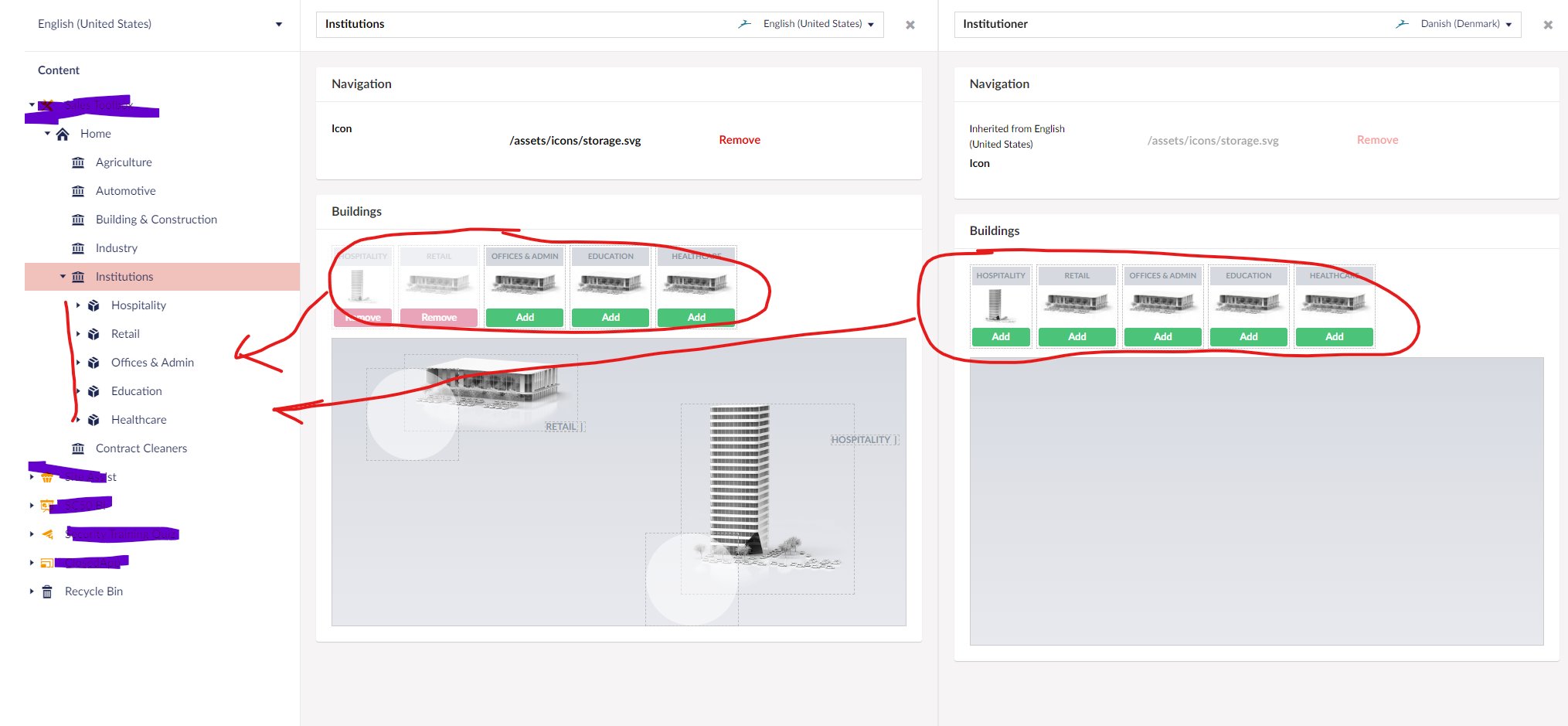Remove the Retail building in English panel
1568x726 pixels.
click(439, 318)
